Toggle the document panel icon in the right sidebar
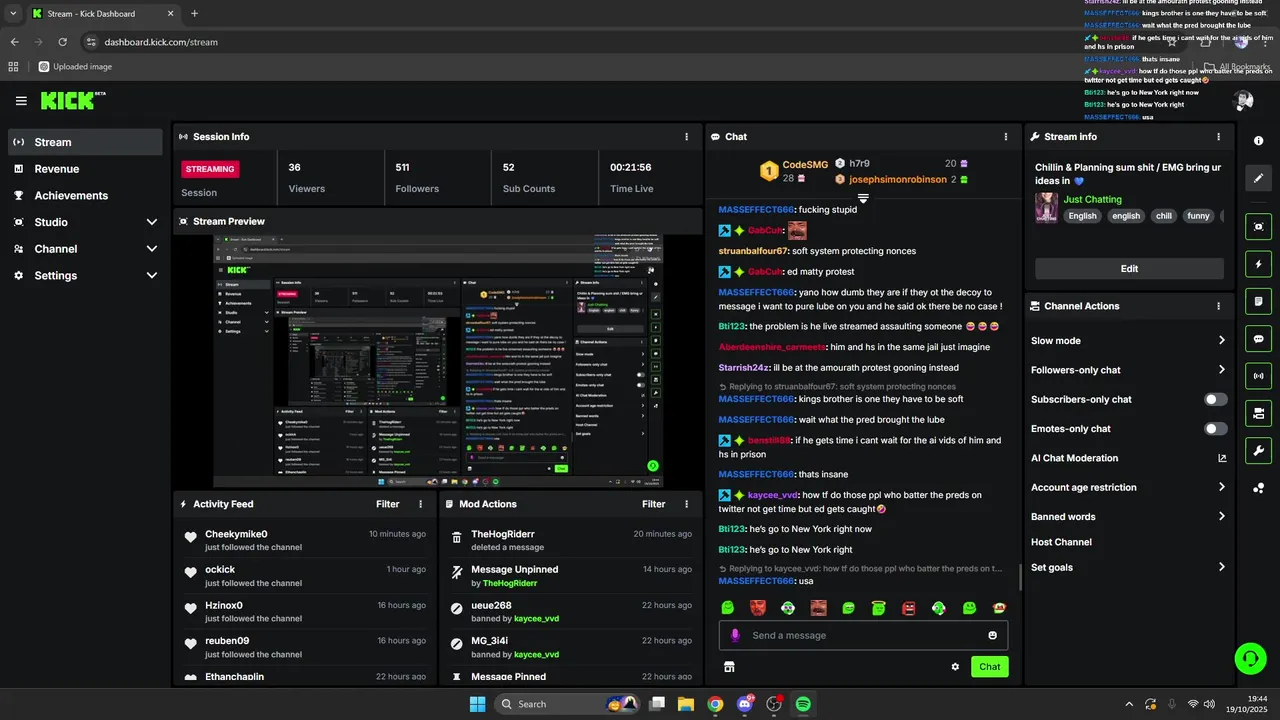 point(1259,301)
